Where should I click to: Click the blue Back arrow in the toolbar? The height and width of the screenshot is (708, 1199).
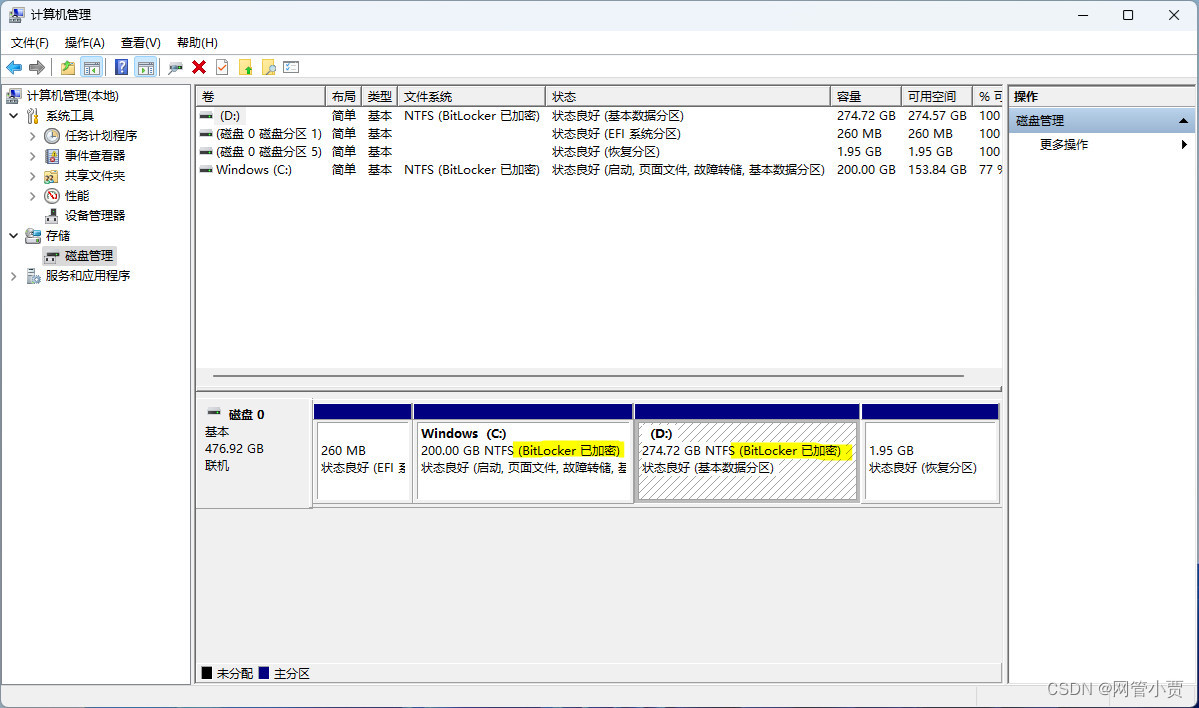tap(15, 67)
